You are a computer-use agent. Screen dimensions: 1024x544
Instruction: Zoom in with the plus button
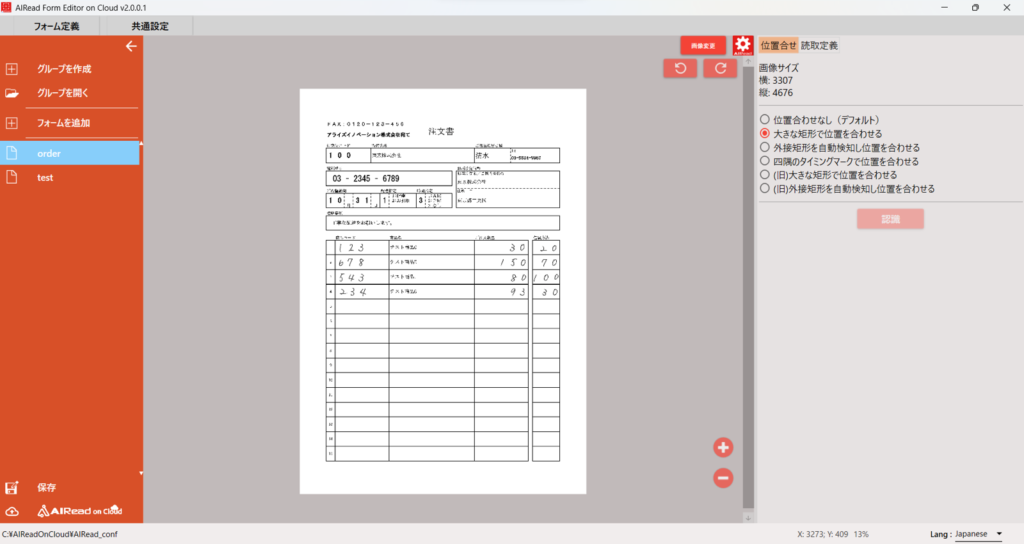[724, 447]
